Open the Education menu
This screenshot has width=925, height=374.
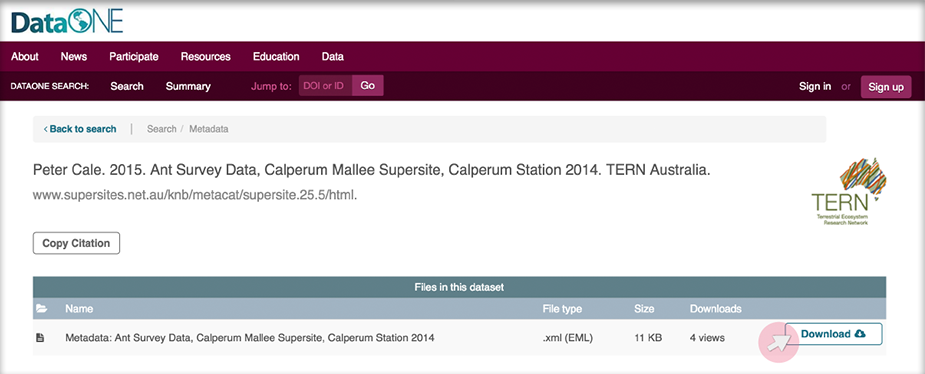pyautogui.click(x=276, y=57)
